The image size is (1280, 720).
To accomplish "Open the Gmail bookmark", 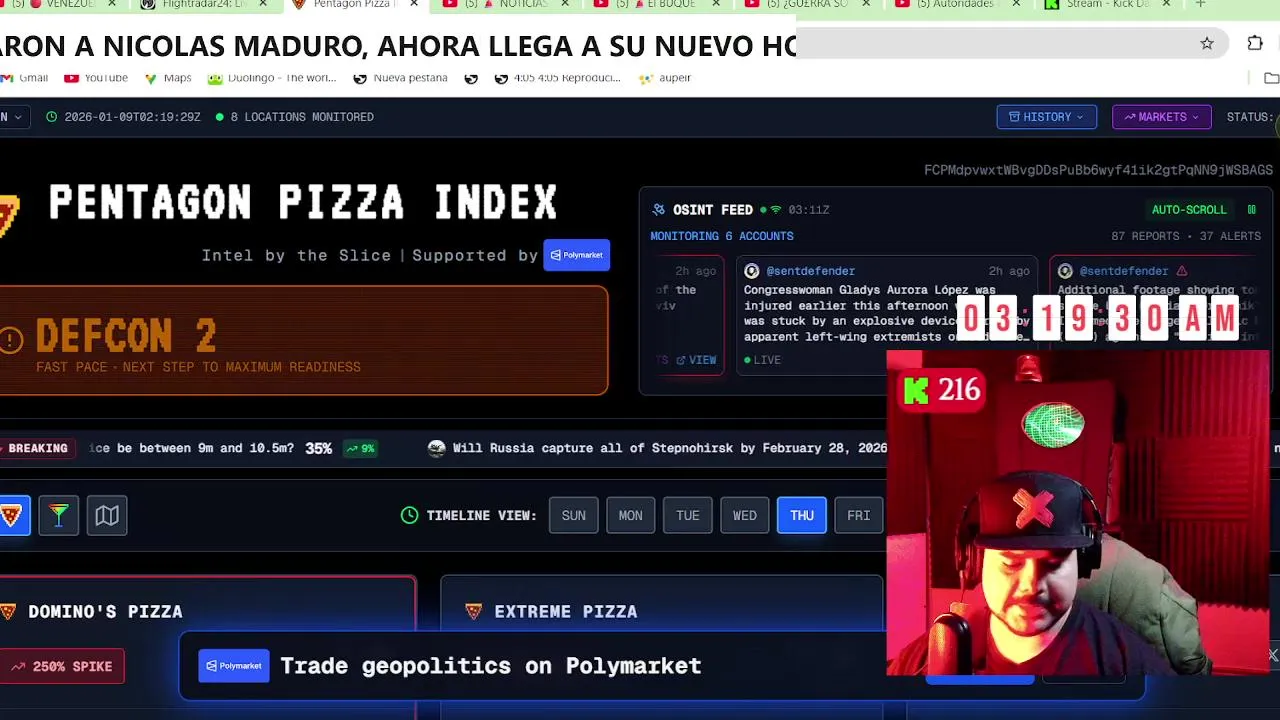I will [x=25, y=78].
